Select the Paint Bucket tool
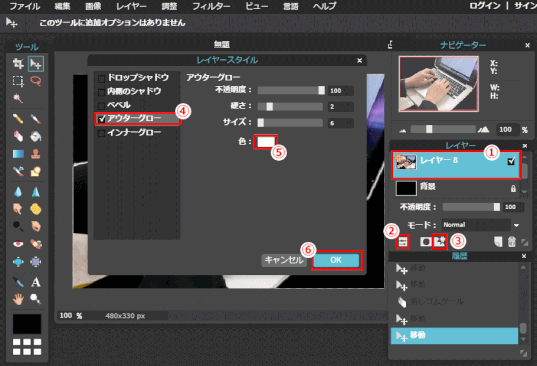 pos(36,137)
